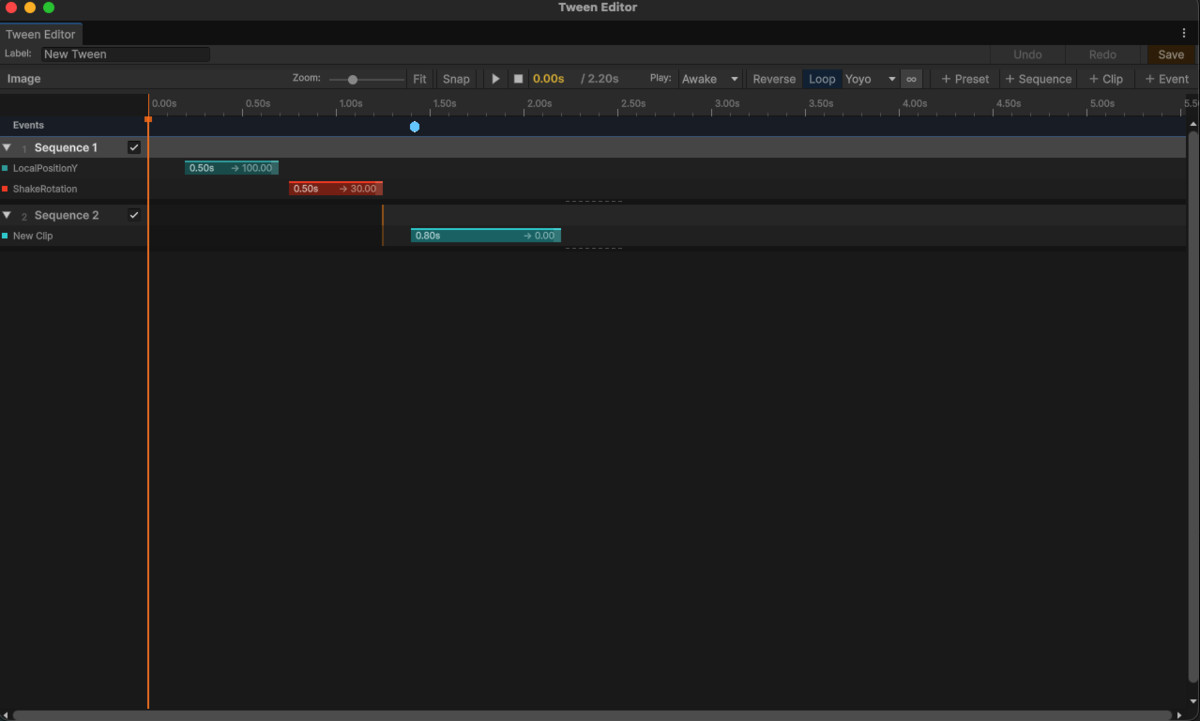Add a new Sequence
The image size is (1200, 721).
coord(1038,79)
